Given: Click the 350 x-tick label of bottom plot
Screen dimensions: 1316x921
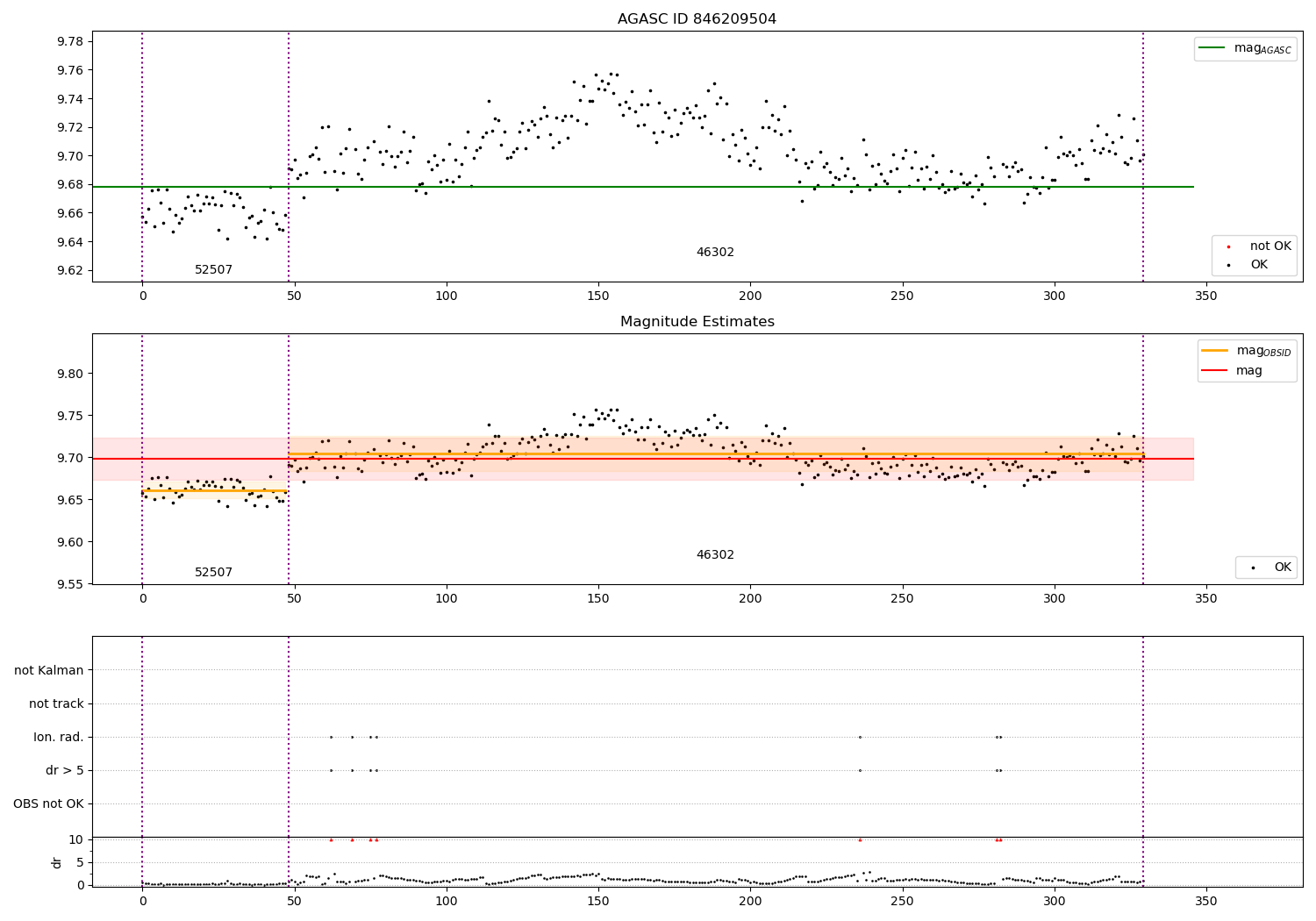Looking at the screenshot, I should [x=1206, y=901].
